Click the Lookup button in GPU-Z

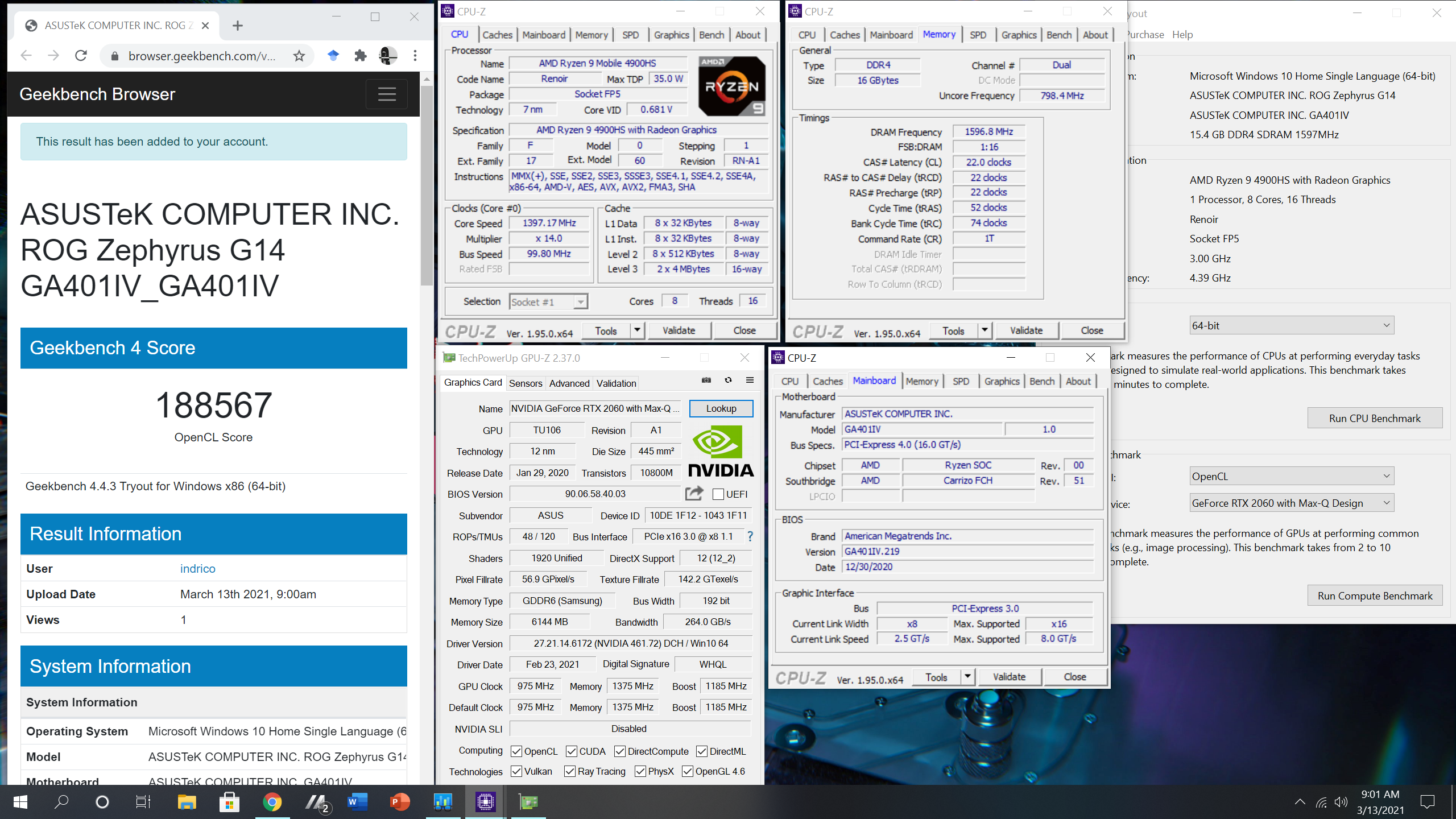(x=721, y=408)
